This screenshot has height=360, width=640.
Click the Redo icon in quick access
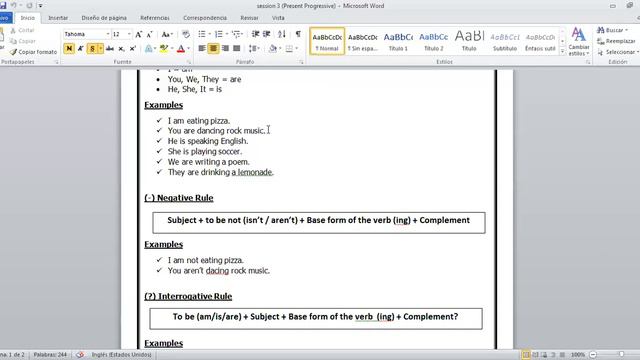click(x=29, y=5)
